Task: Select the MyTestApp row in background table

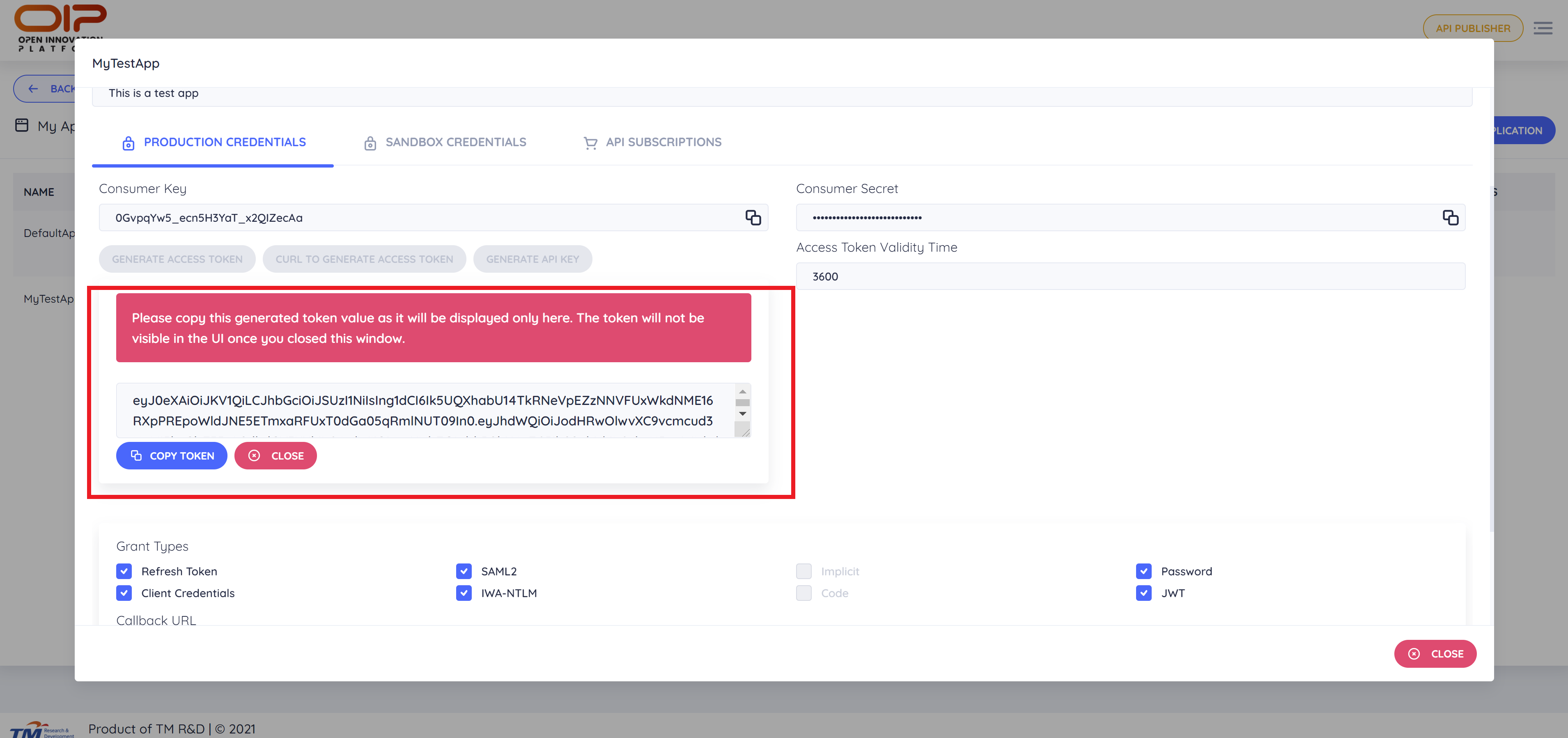Action: tap(44, 299)
